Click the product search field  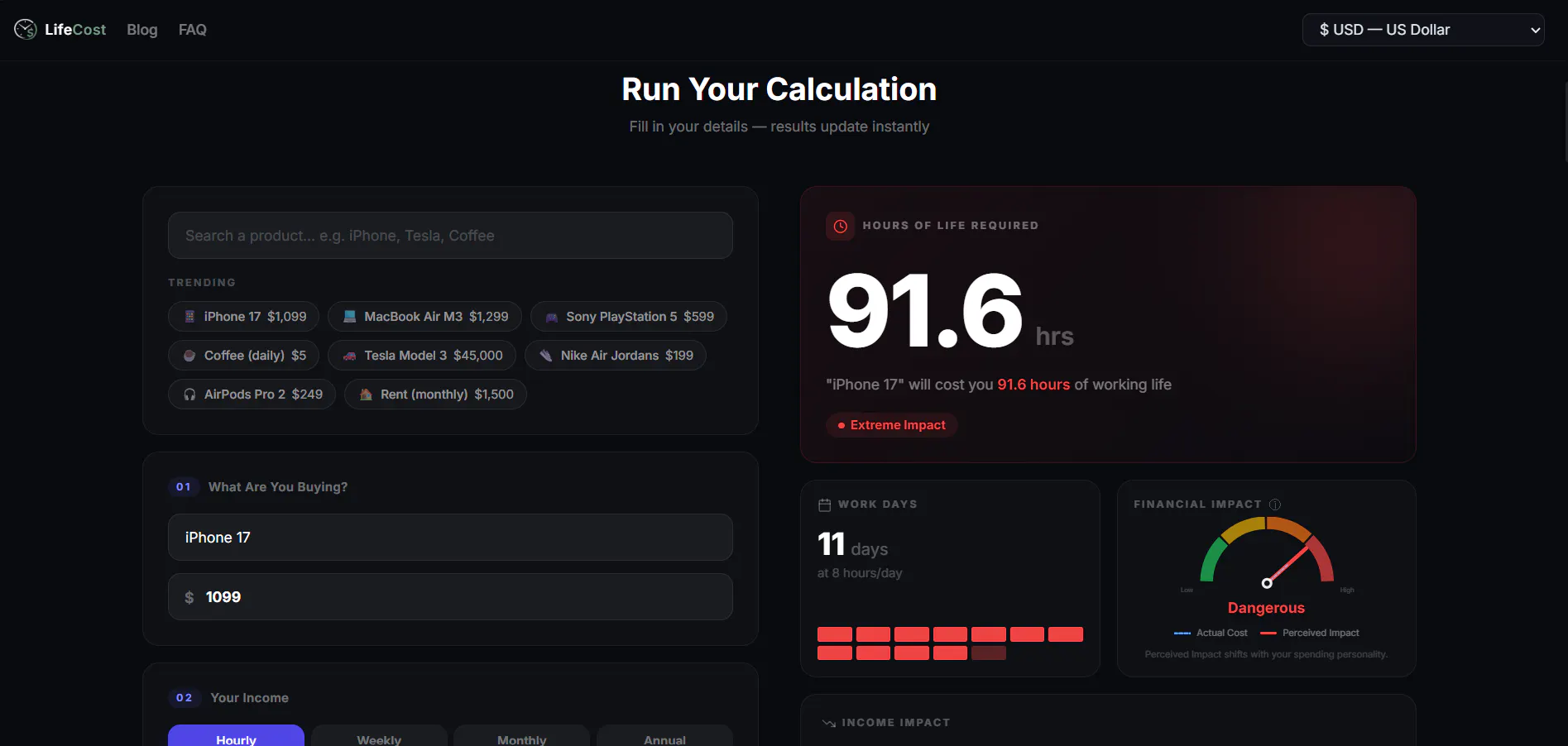coord(450,236)
